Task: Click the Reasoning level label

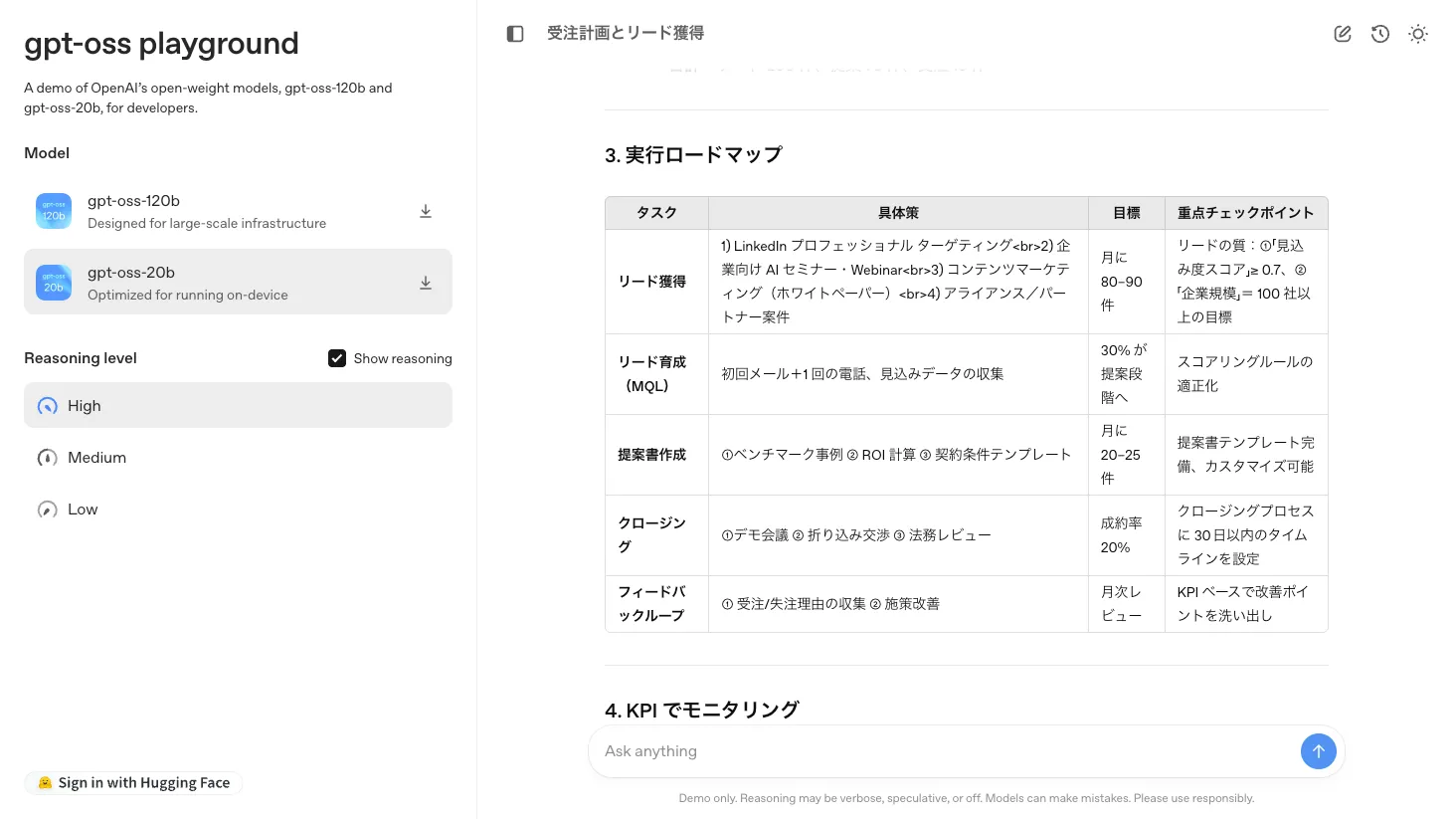Action: 81,358
